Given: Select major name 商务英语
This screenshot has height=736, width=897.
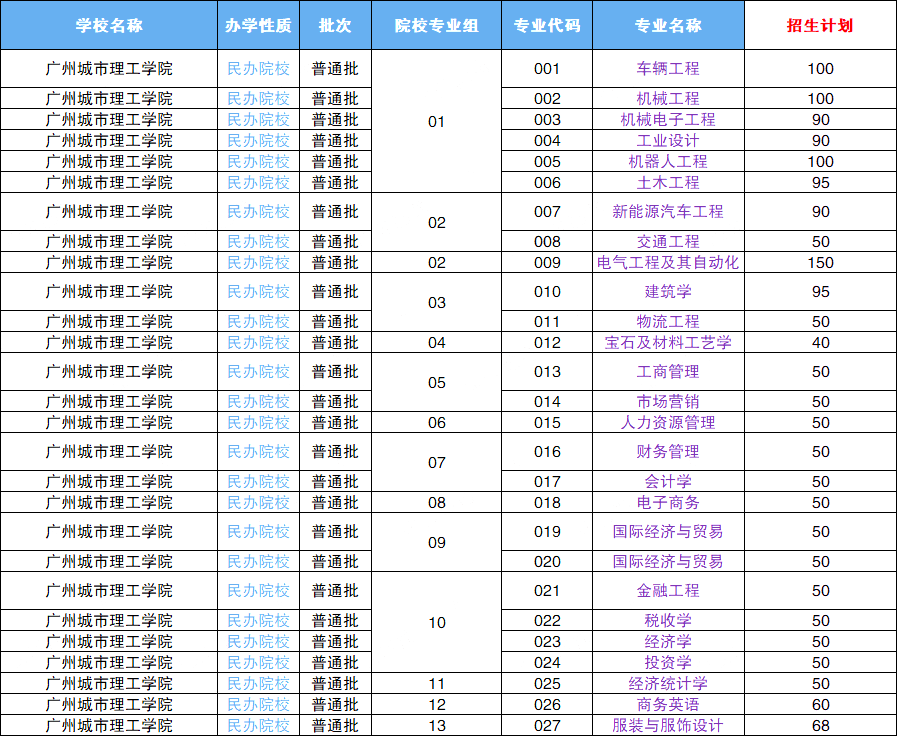Looking at the screenshot, I should (x=668, y=705).
